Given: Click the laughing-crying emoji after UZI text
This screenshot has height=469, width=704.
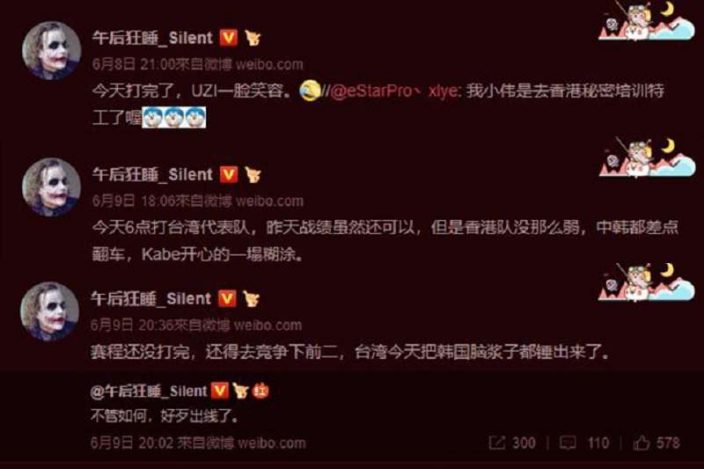Looking at the screenshot, I should pyautogui.click(x=310, y=91).
